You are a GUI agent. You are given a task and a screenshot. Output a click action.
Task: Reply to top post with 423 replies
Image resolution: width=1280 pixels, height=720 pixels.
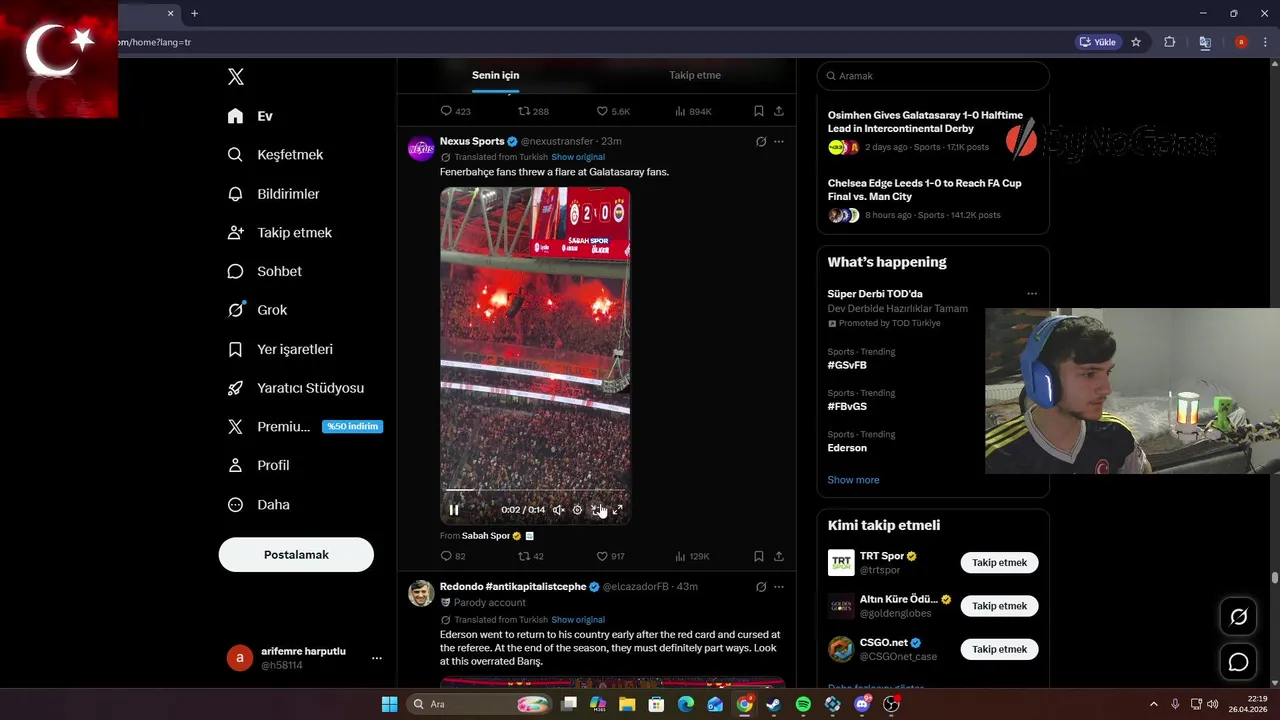pyautogui.click(x=455, y=111)
